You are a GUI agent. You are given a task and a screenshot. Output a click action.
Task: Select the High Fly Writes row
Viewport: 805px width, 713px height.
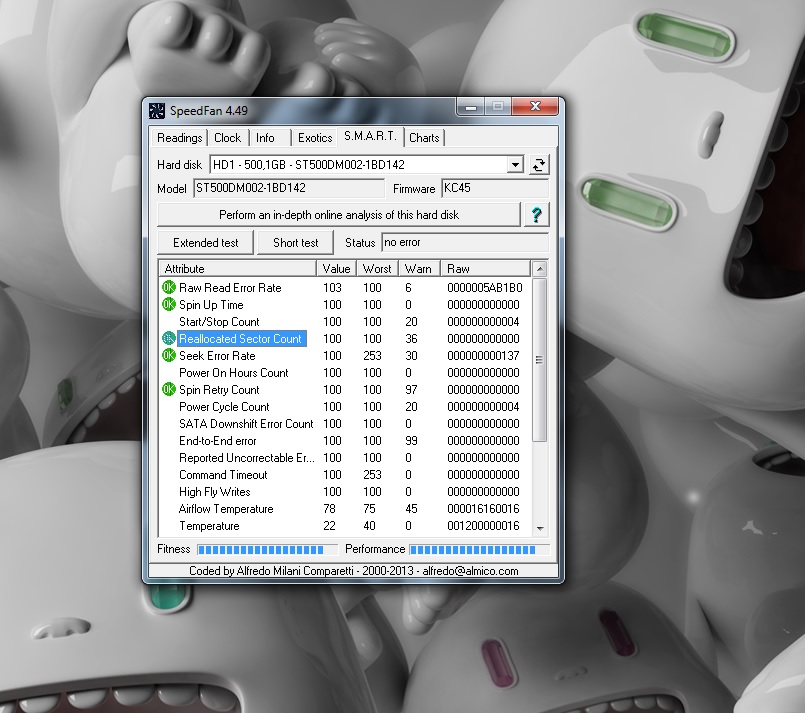click(x=344, y=491)
